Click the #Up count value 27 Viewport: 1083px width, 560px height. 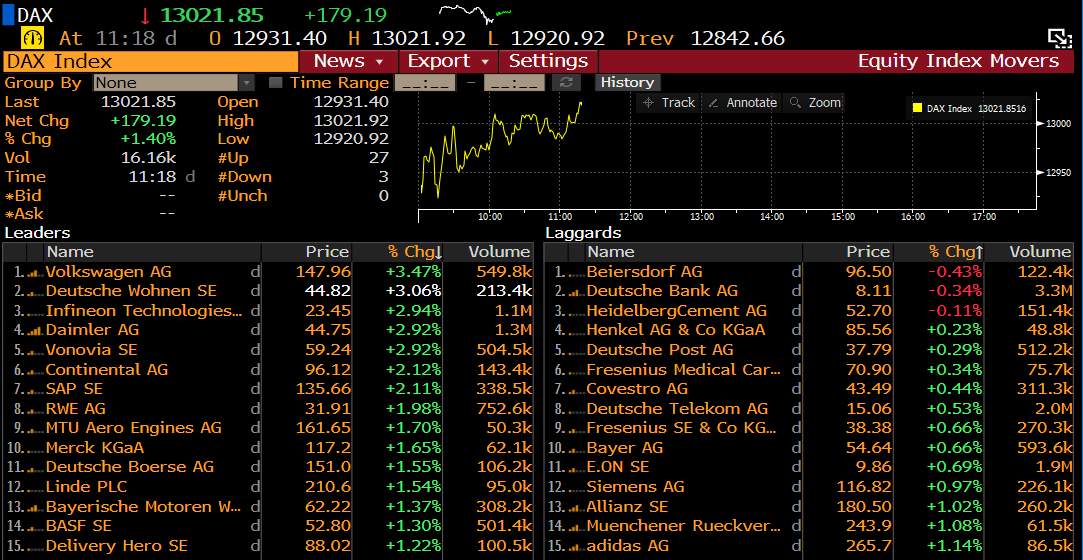coord(378,158)
